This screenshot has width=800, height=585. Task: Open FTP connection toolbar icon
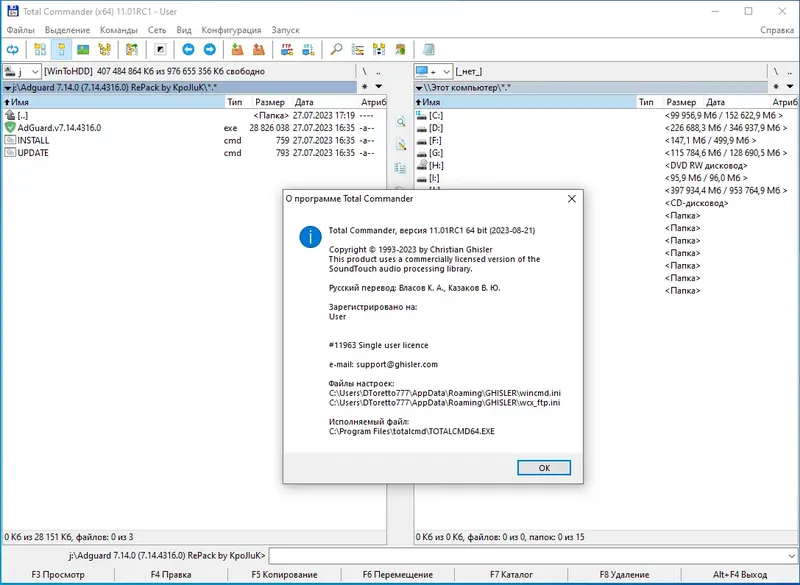287,49
